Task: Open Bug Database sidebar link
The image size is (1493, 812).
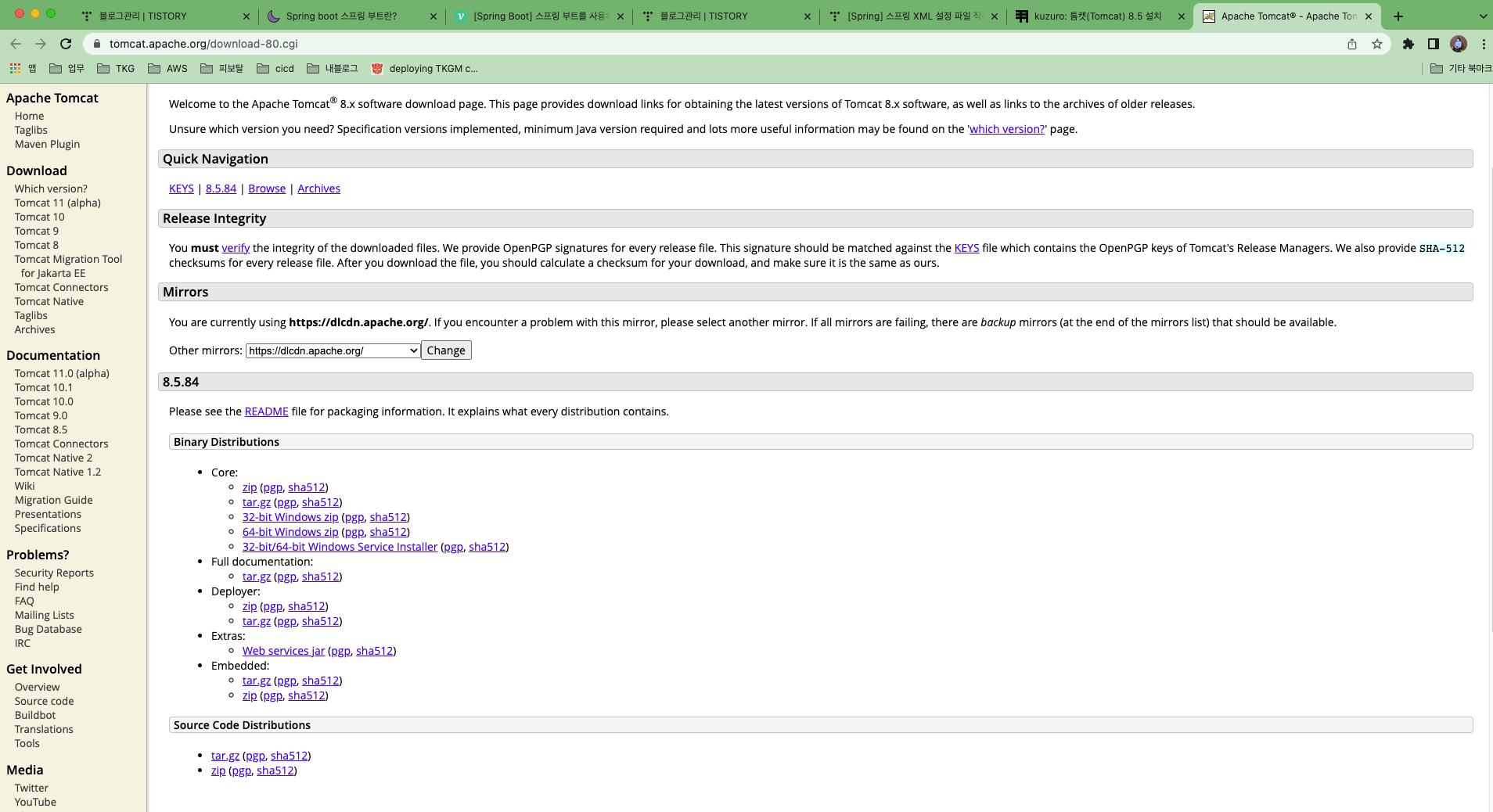Action: (49, 629)
